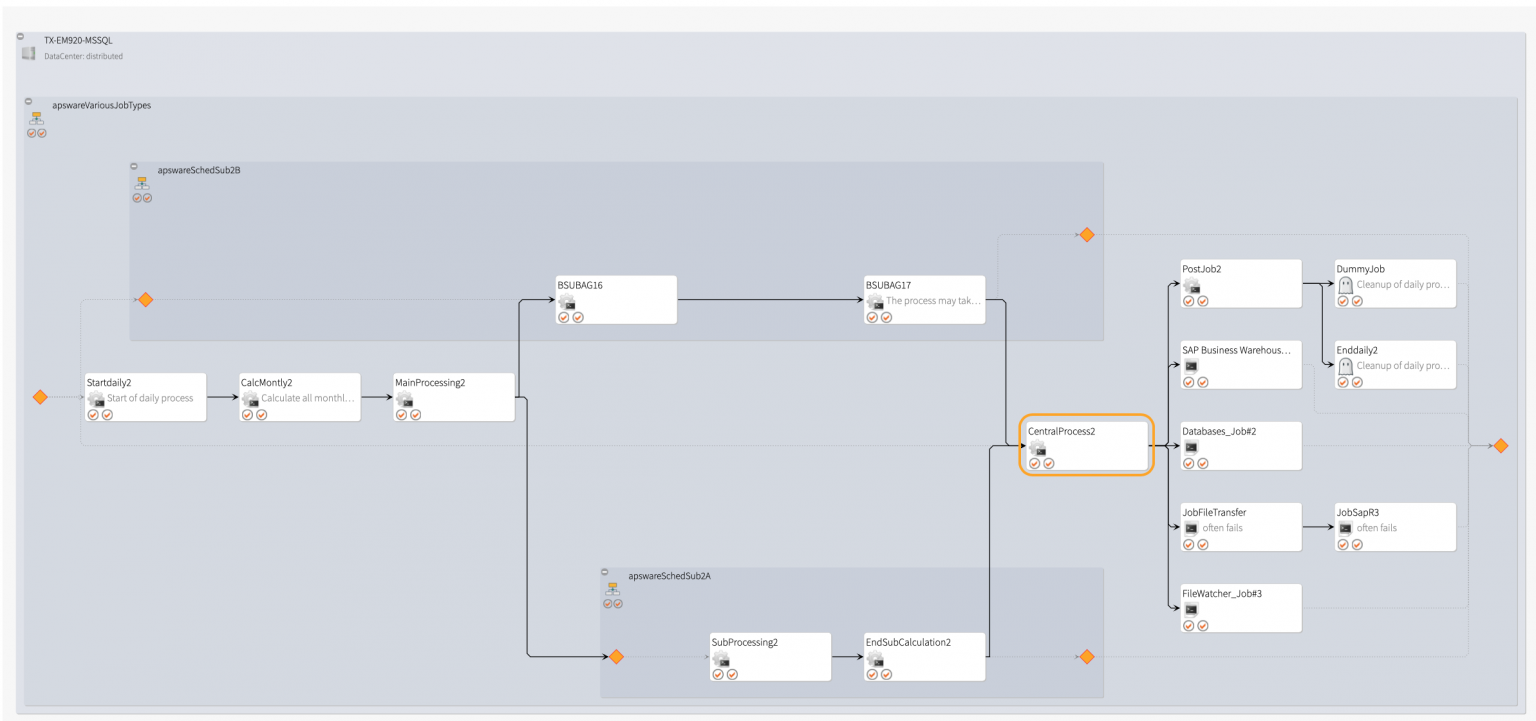Click the ghost icon on Enddaily2
This screenshot has height=721, width=1536.
point(1345,365)
